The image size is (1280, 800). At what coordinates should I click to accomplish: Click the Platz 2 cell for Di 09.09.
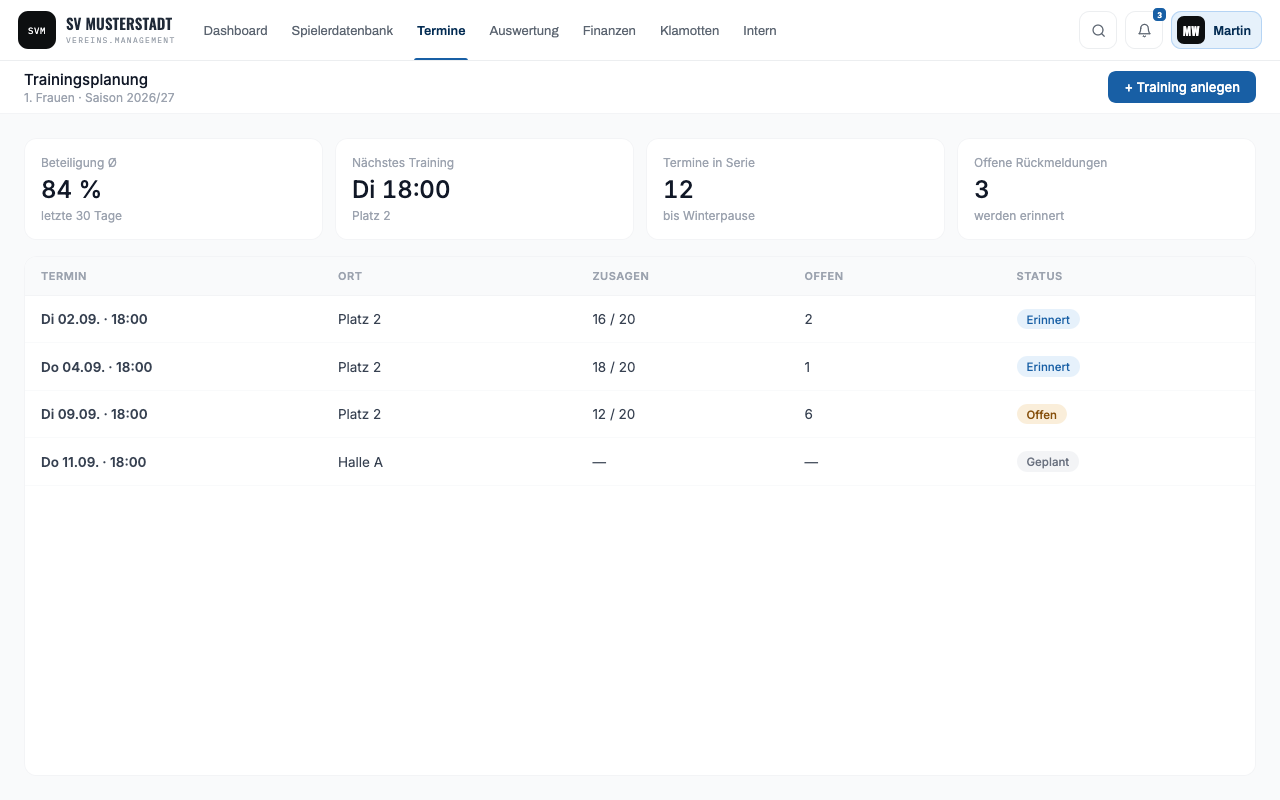pyautogui.click(x=359, y=414)
